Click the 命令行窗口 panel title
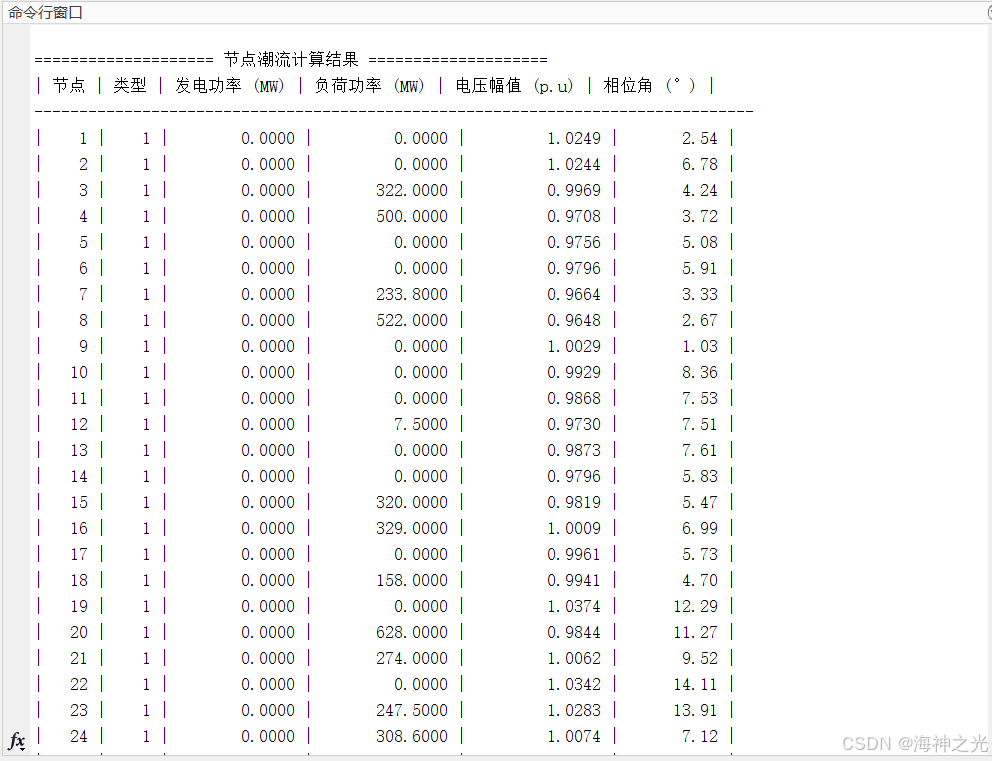 click(x=45, y=12)
